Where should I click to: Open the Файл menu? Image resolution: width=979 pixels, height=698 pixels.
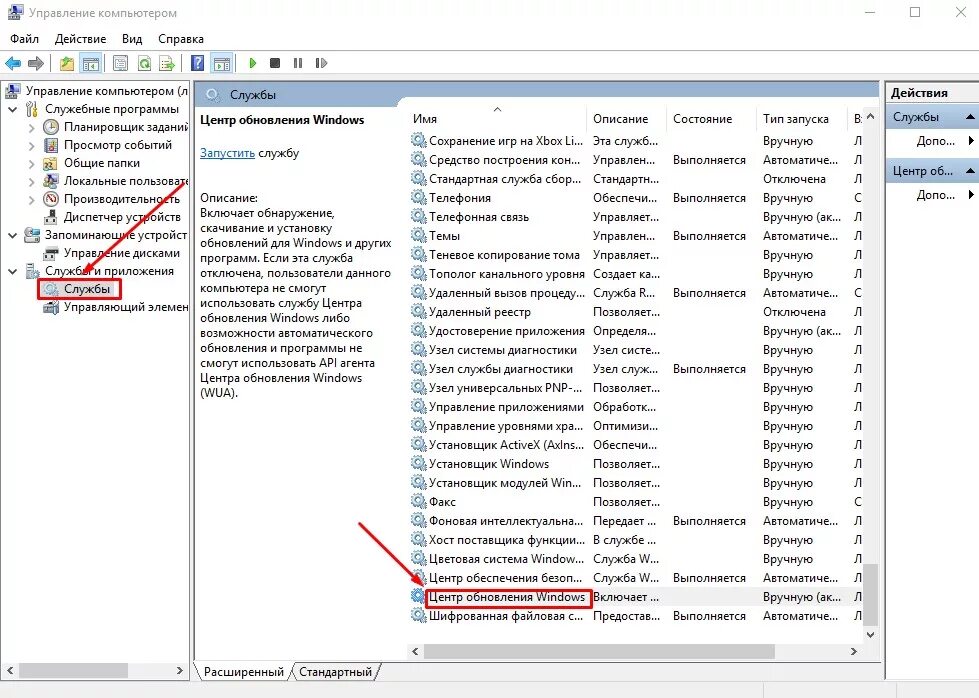point(24,39)
